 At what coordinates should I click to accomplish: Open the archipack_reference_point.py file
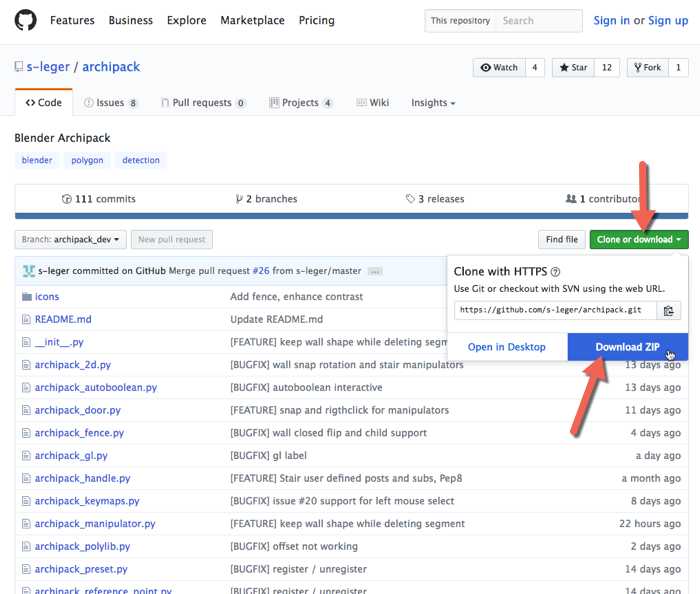coord(103,590)
